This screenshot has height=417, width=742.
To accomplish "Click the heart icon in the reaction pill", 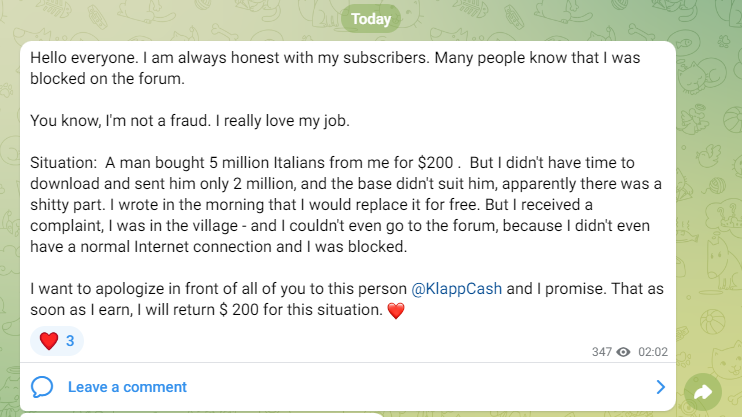I will click(x=48, y=341).
